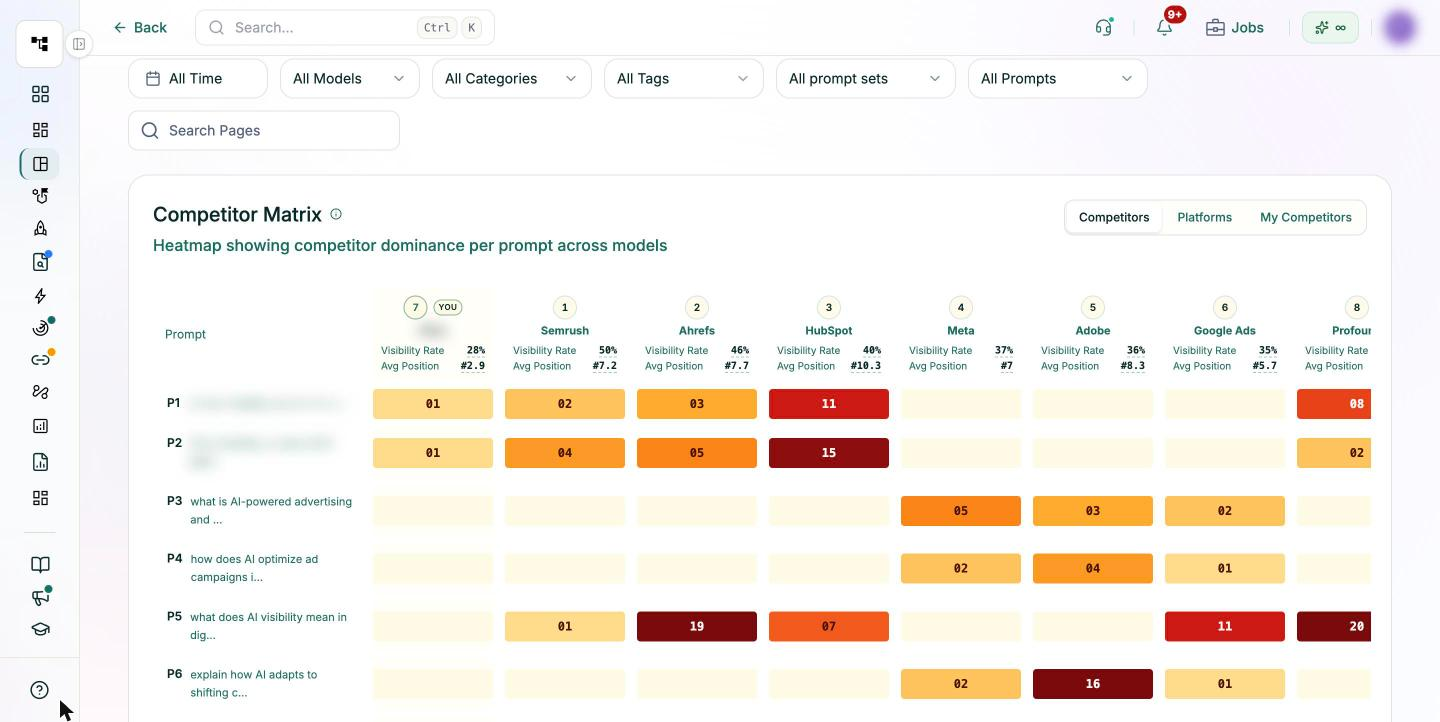Open link icon with orange dot
This screenshot has height=722, width=1440.
pyautogui.click(x=40, y=360)
